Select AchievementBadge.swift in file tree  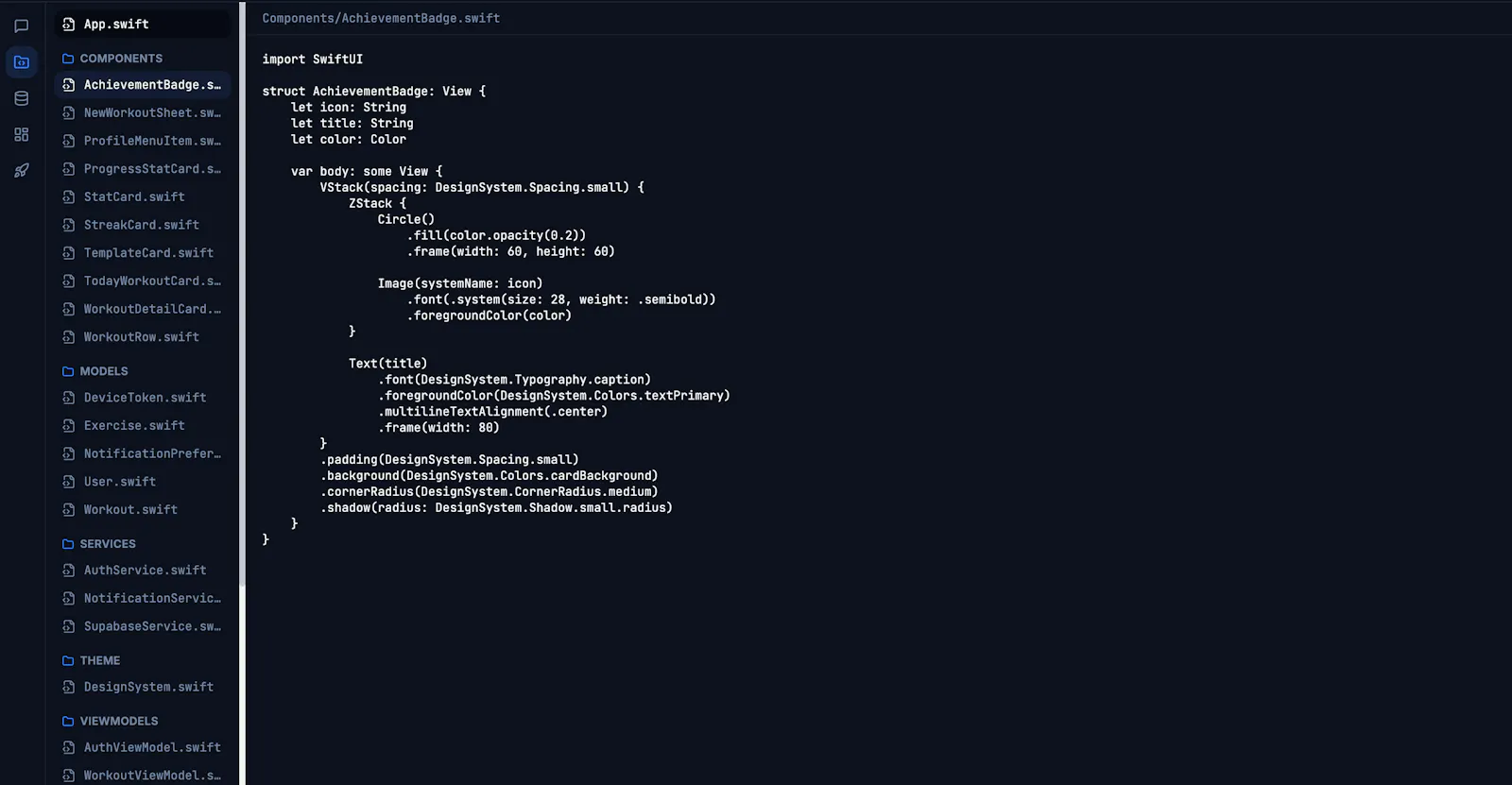coord(142,85)
